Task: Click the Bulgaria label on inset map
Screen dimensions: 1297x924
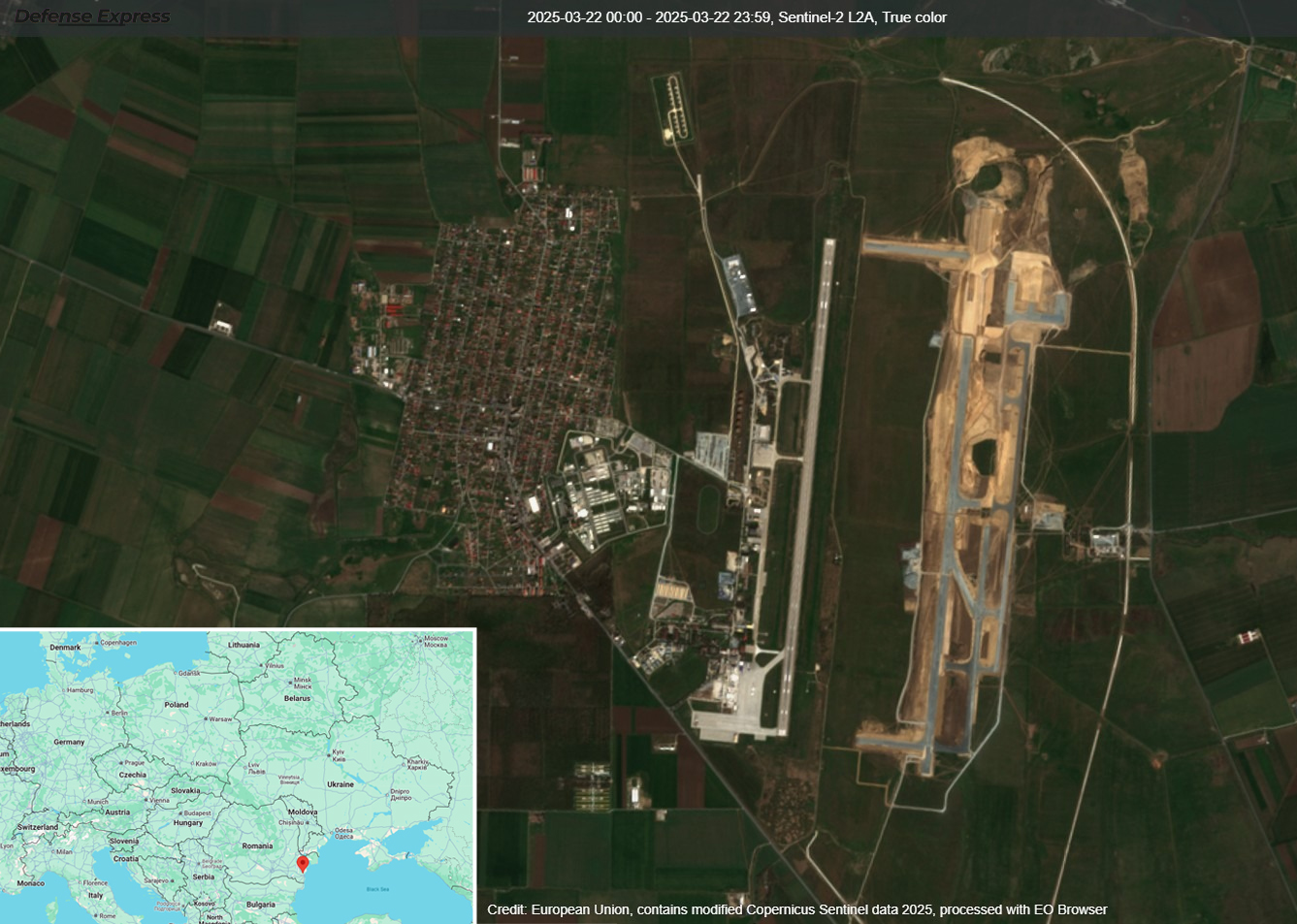Action: (260, 905)
